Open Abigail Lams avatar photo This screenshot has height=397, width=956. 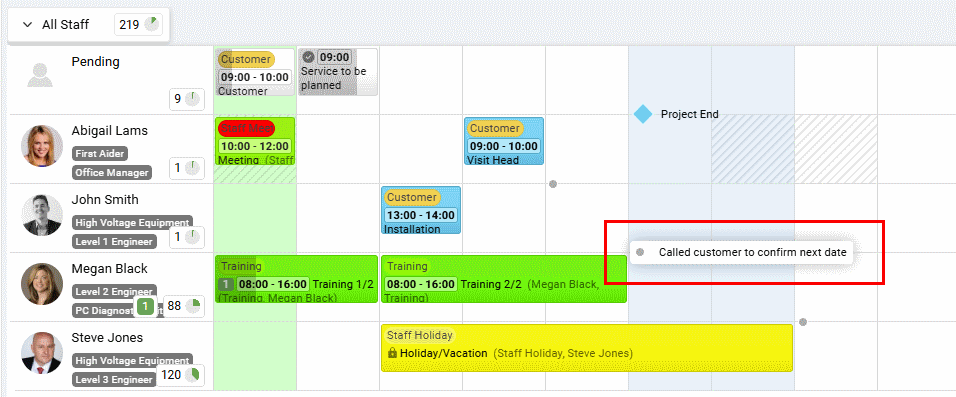[42, 146]
